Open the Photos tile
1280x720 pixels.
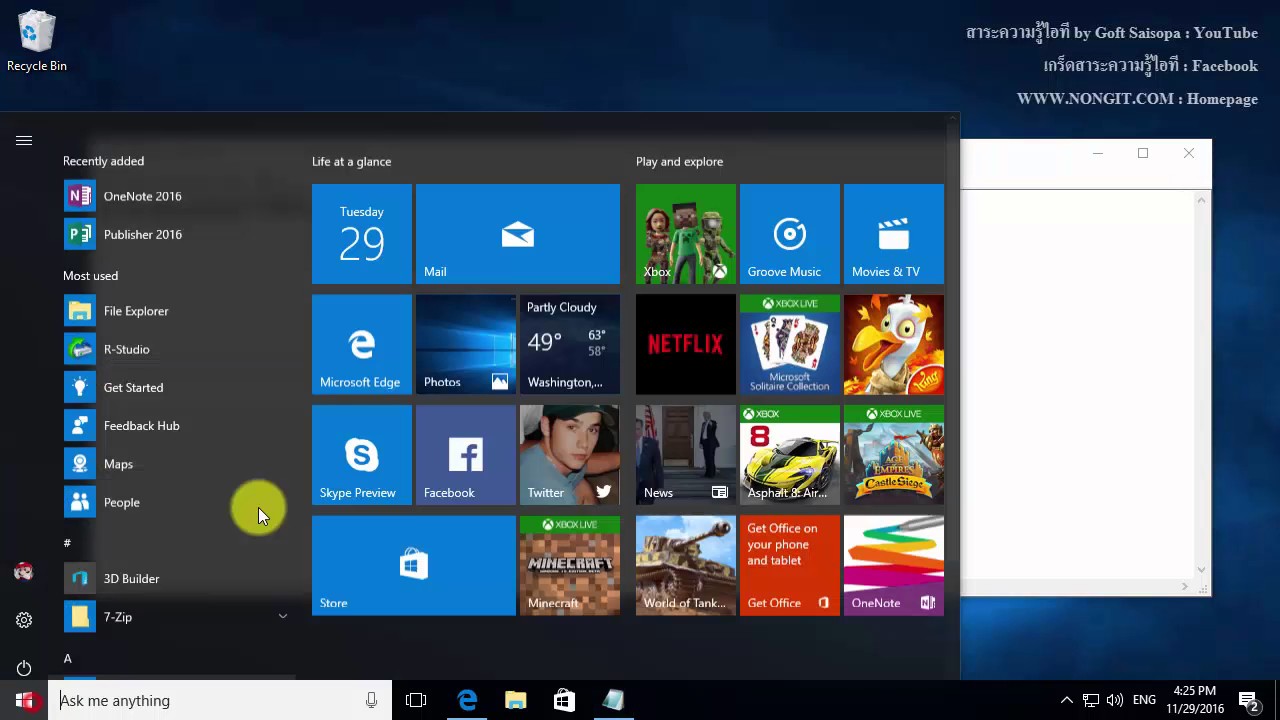click(x=466, y=344)
